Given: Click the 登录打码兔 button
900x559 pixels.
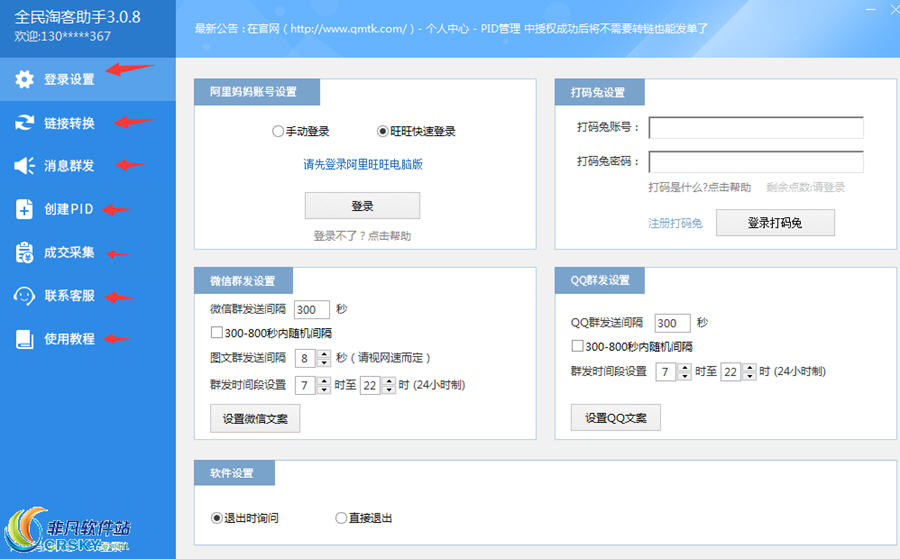Looking at the screenshot, I should click(x=775, y=223).
